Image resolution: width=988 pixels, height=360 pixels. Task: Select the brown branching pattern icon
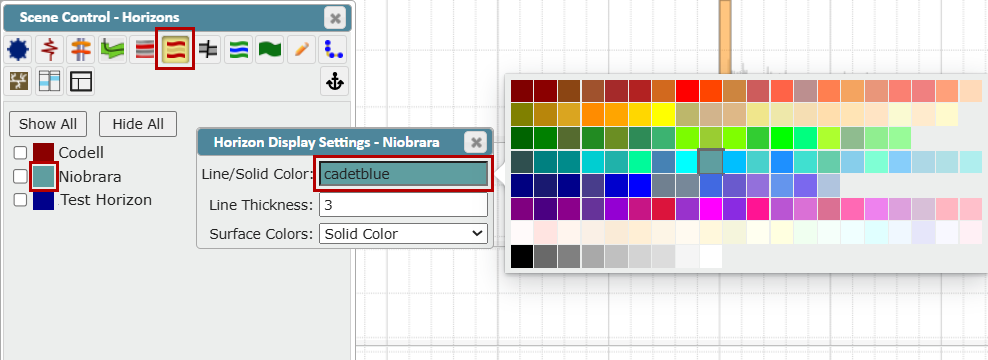(x=18, y=81)
